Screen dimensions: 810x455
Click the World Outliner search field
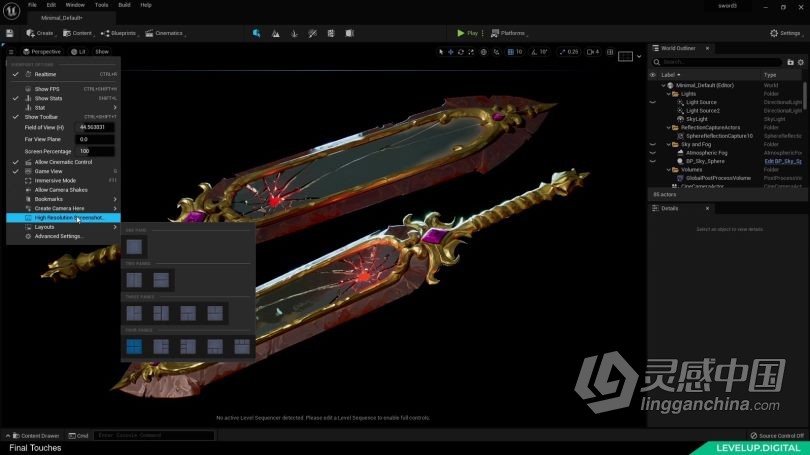point(717,62)
